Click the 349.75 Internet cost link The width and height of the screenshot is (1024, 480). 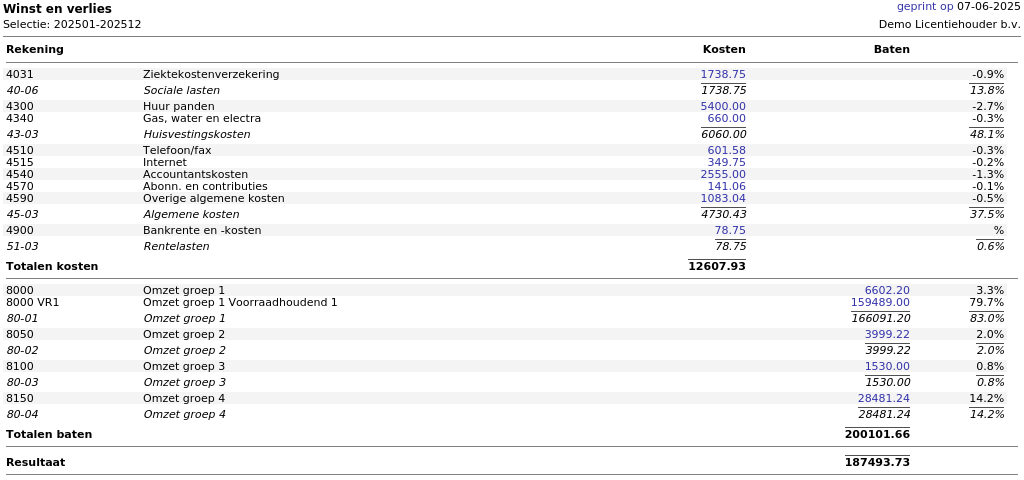726,162
